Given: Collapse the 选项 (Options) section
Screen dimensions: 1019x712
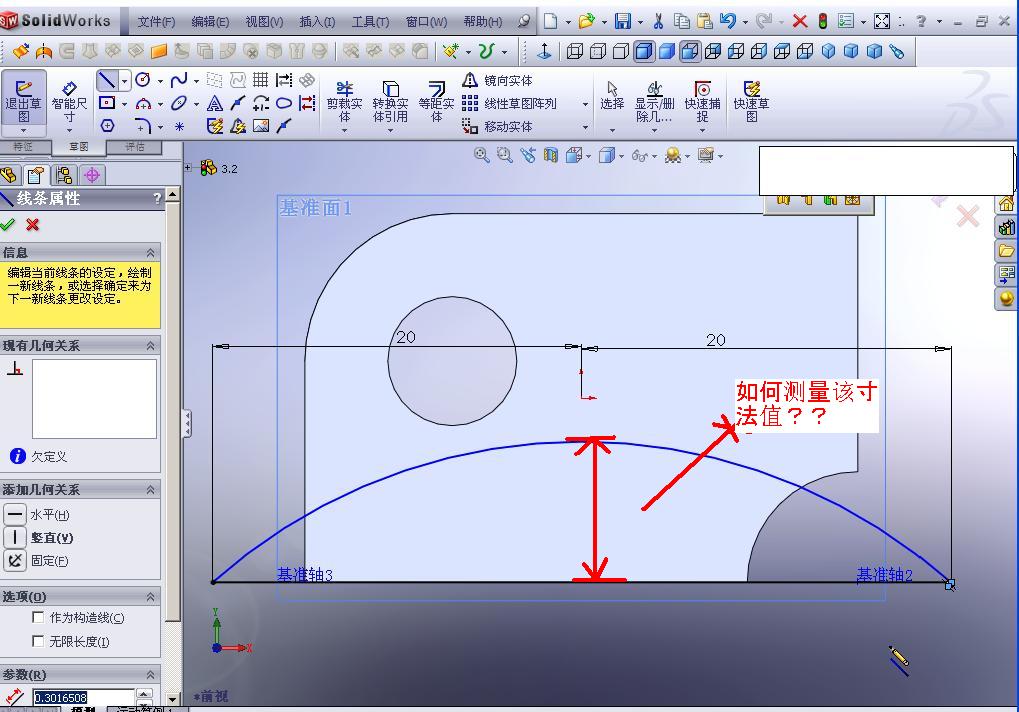Looking at the screenshot, I should coord(151,596).
